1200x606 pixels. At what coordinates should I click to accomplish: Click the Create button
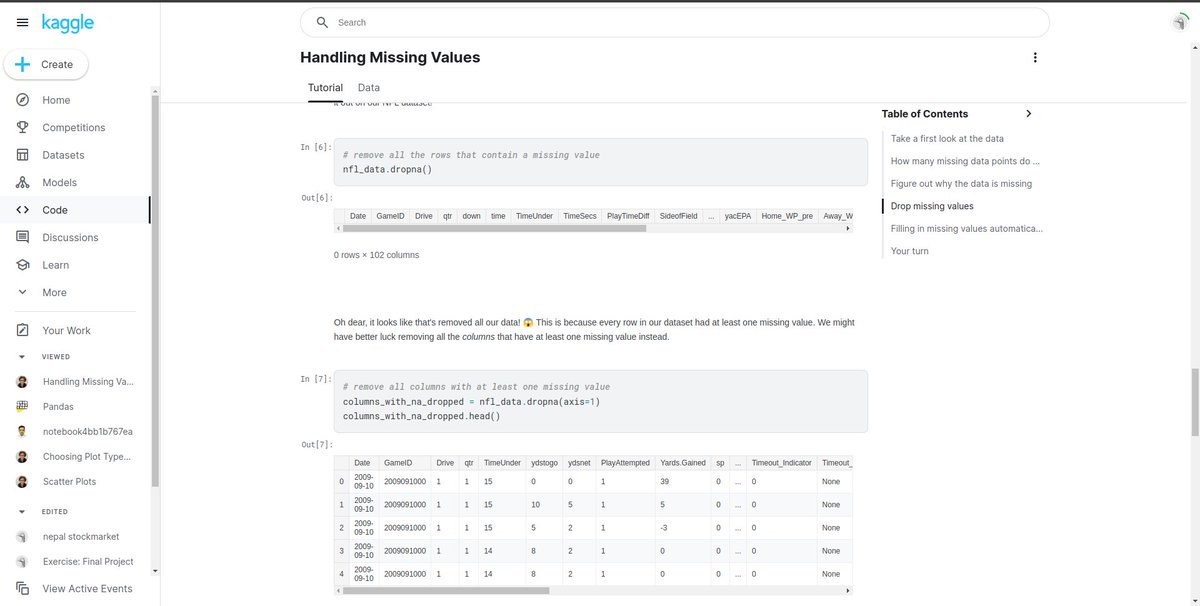[x=46, y=64]
